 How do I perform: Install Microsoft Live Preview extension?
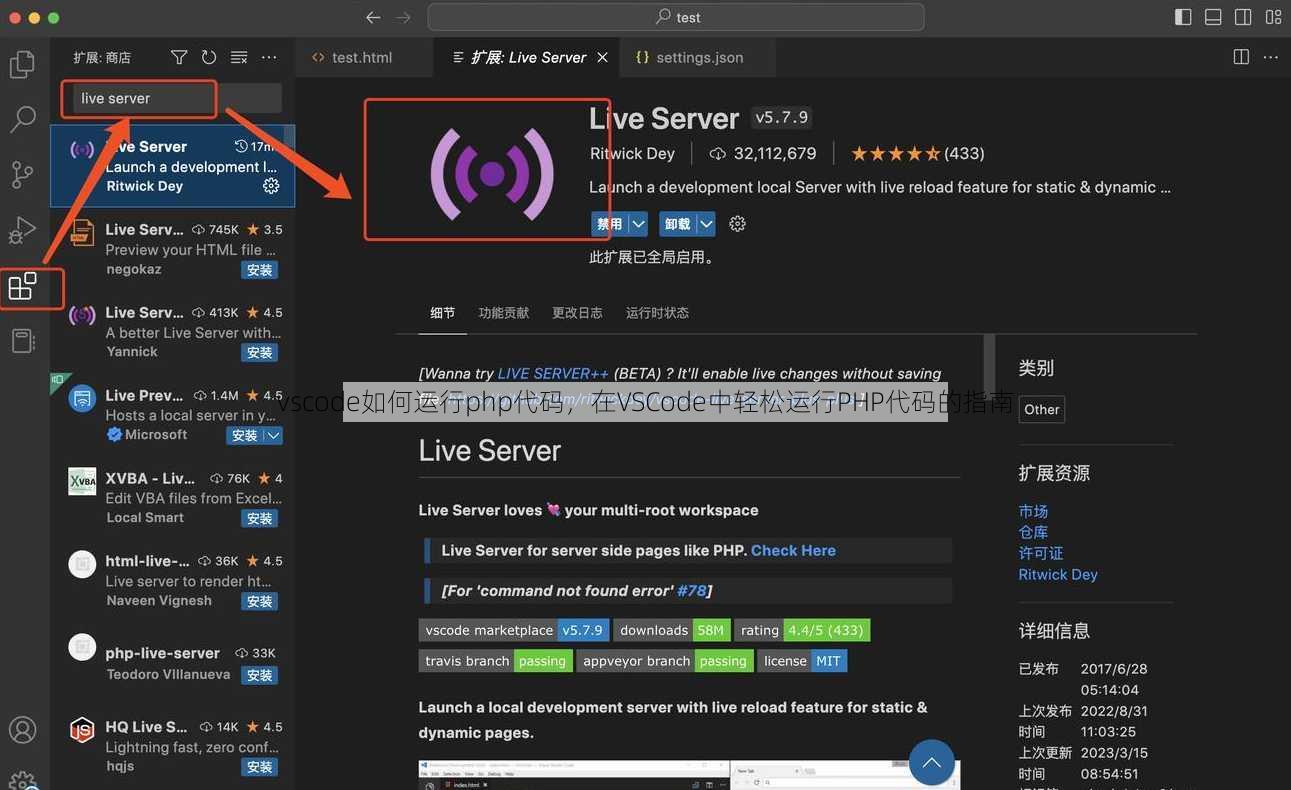pos(244,435)
